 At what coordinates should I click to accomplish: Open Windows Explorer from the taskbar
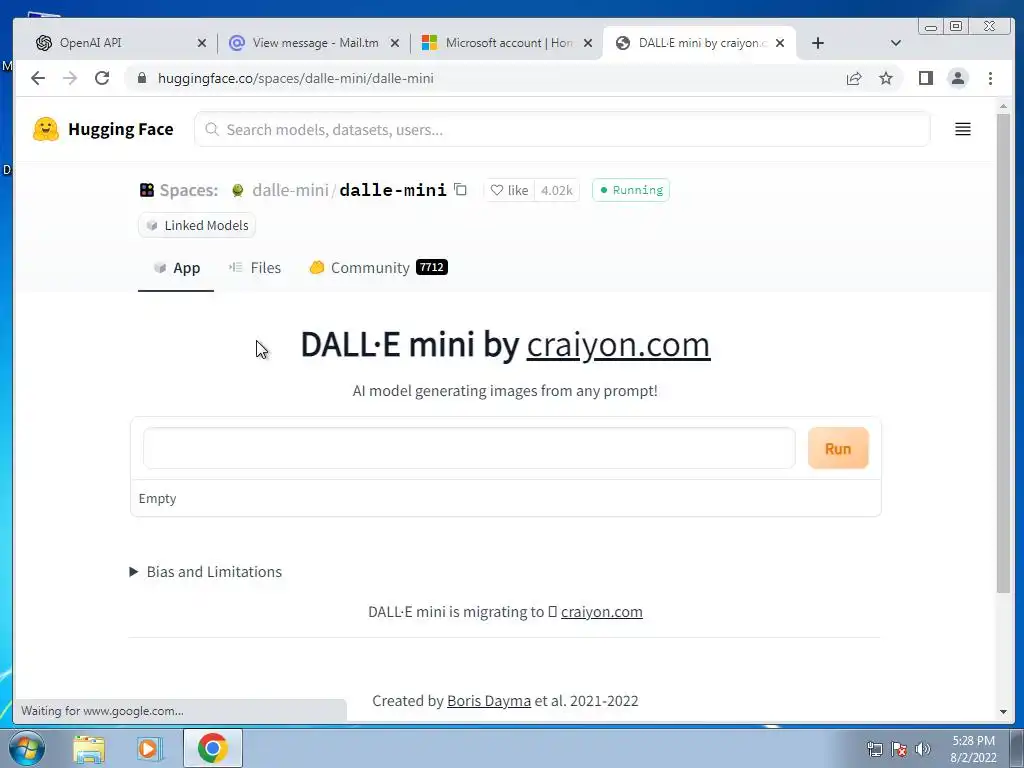tap(89, 748)
